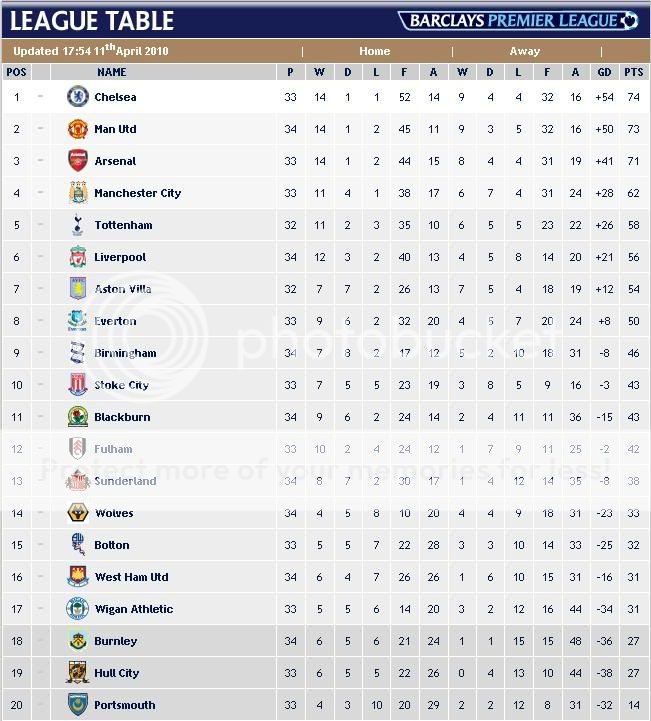Click the Chelsea club crest icon

point(77,97)
